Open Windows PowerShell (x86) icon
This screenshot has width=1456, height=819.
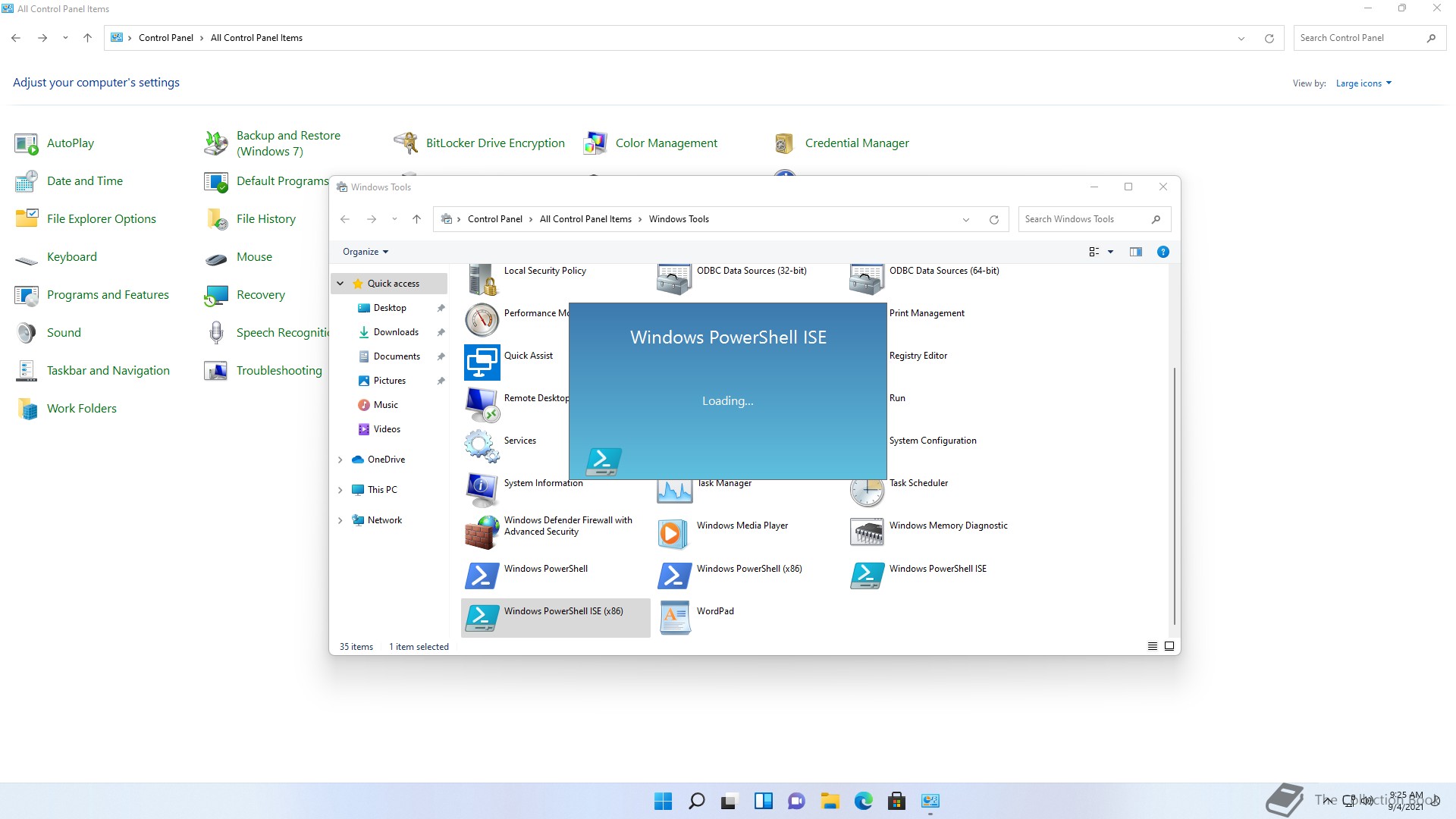[x=674, y=576]
